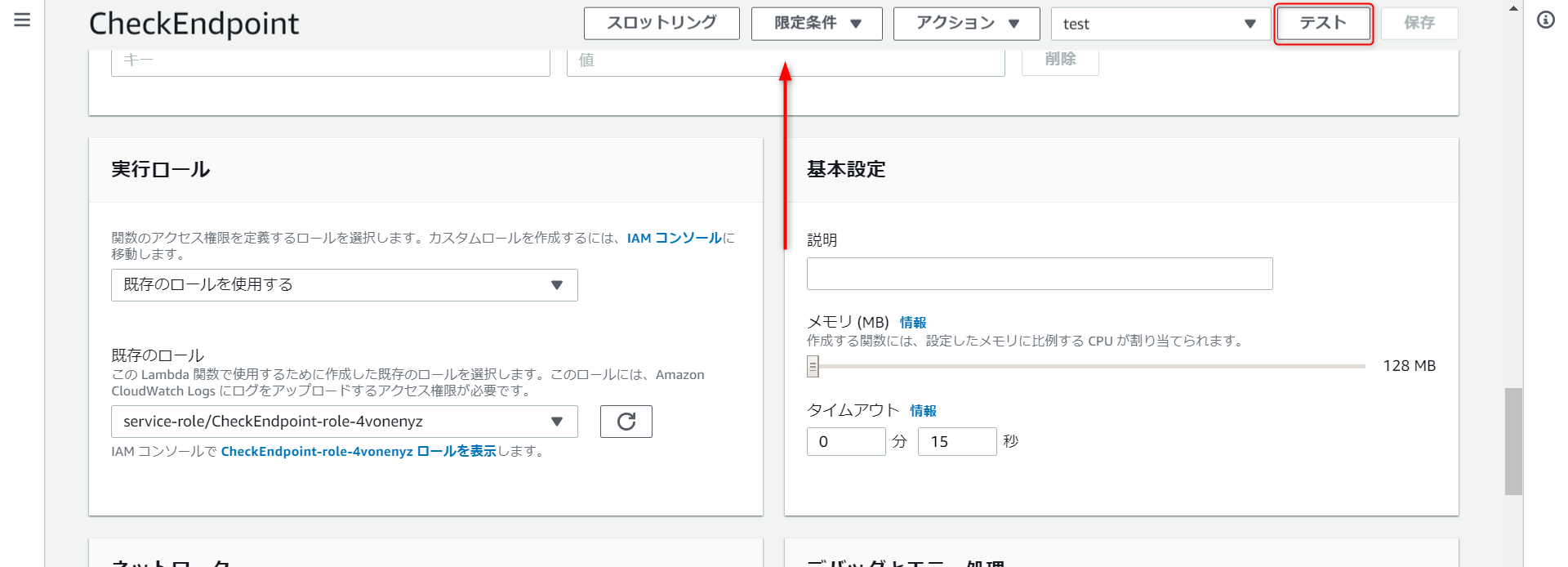Open the test event selector
1568x567 pixels.
point(1160,24)
